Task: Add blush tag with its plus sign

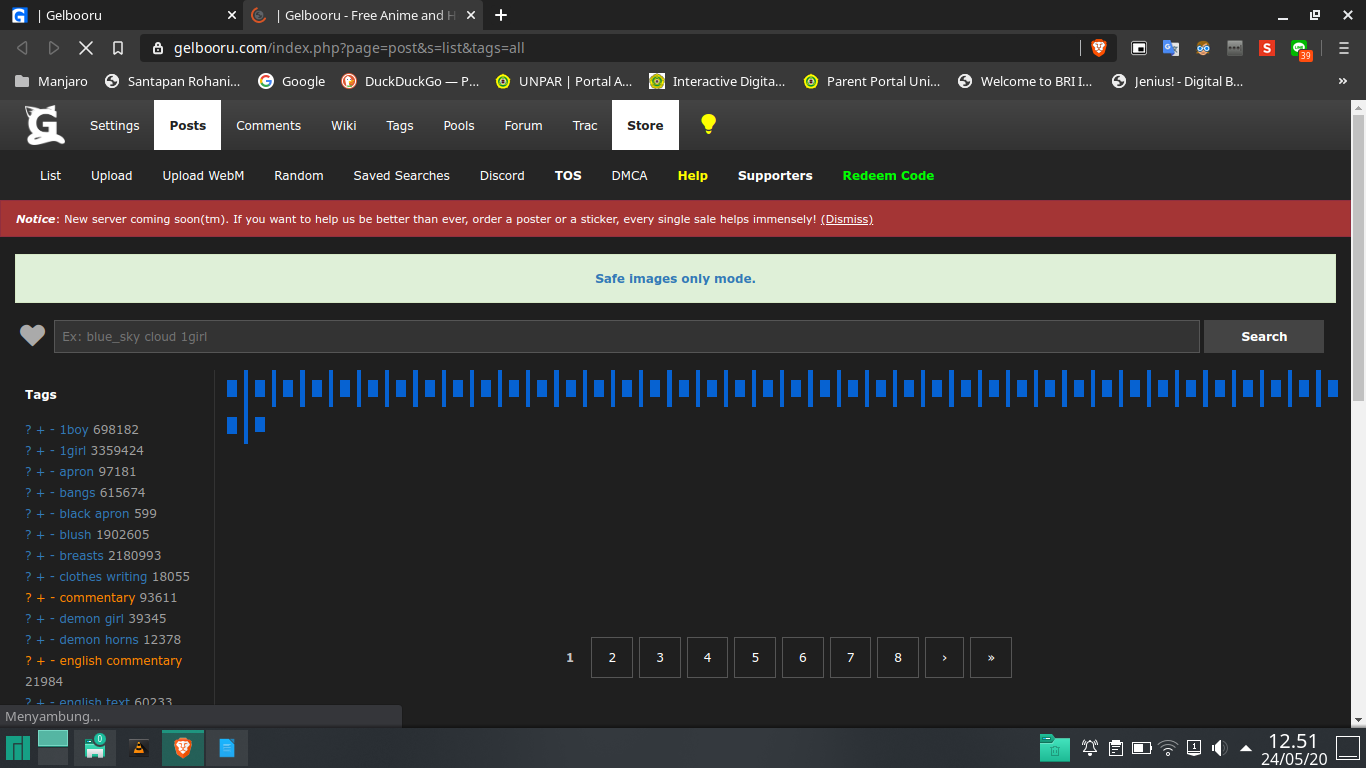Action: coord(41,534)
